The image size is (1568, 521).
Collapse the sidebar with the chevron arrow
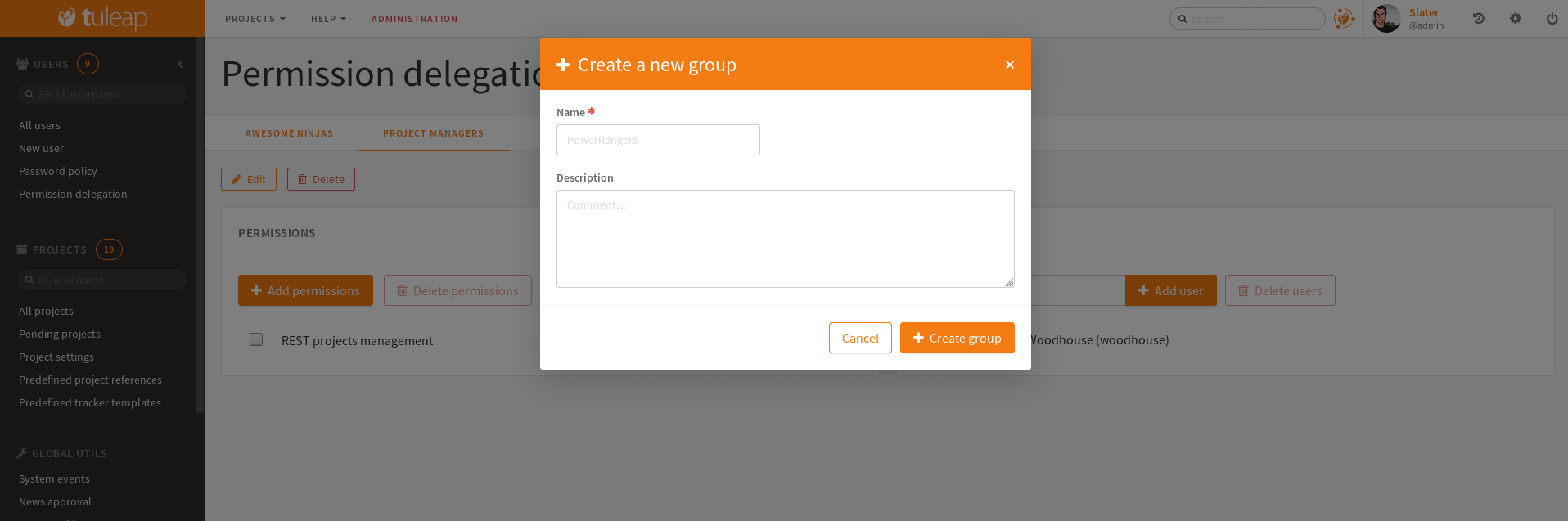point(181,64)
